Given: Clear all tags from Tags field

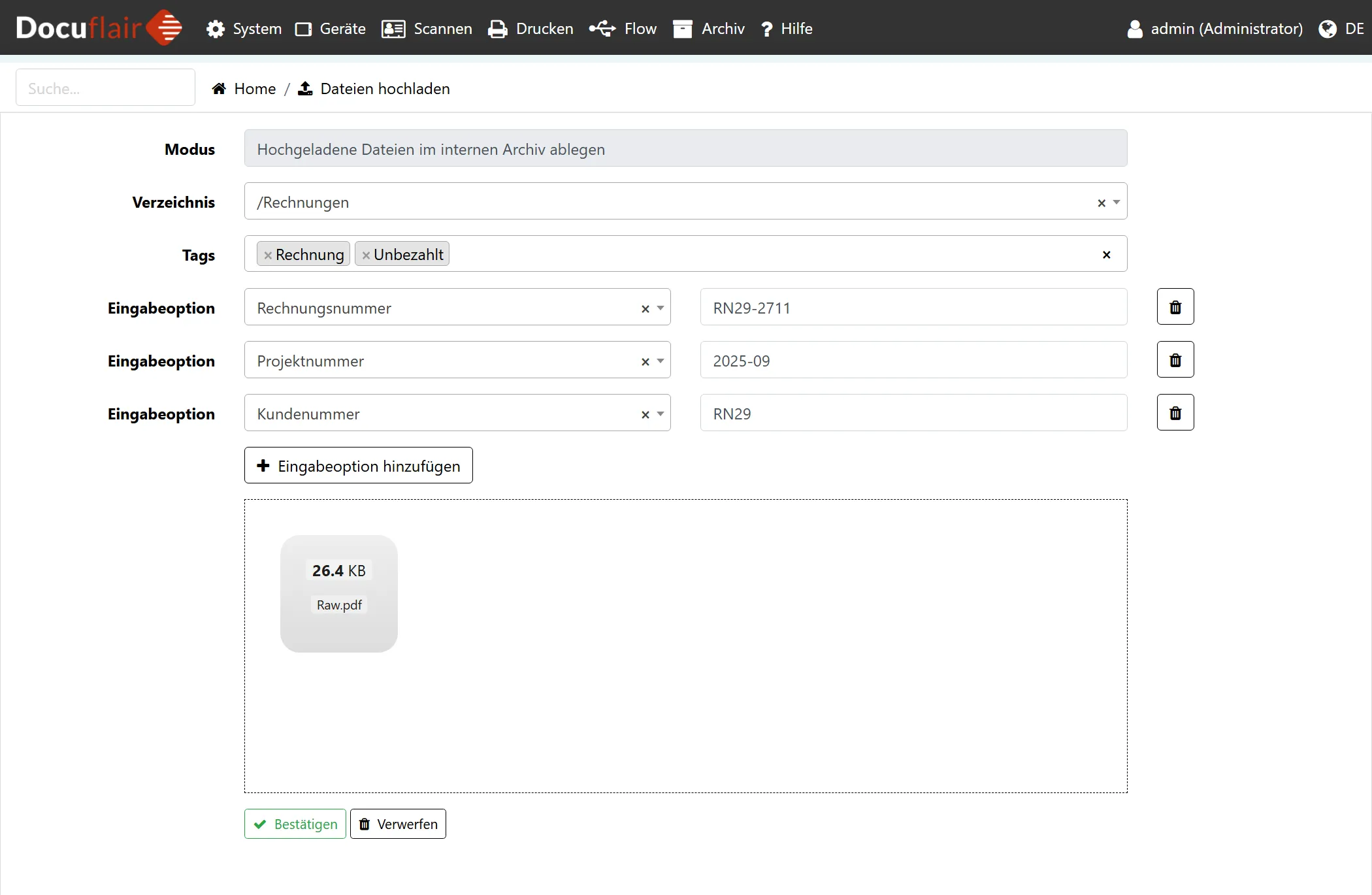Looking at the screenshot, I should [1106, 255].
